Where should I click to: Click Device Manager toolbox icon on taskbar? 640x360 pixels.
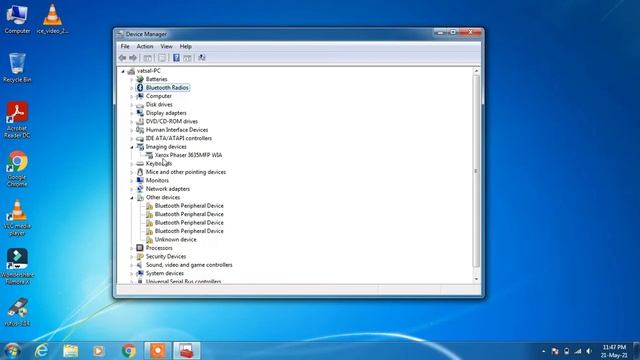[x=187, y=351]
